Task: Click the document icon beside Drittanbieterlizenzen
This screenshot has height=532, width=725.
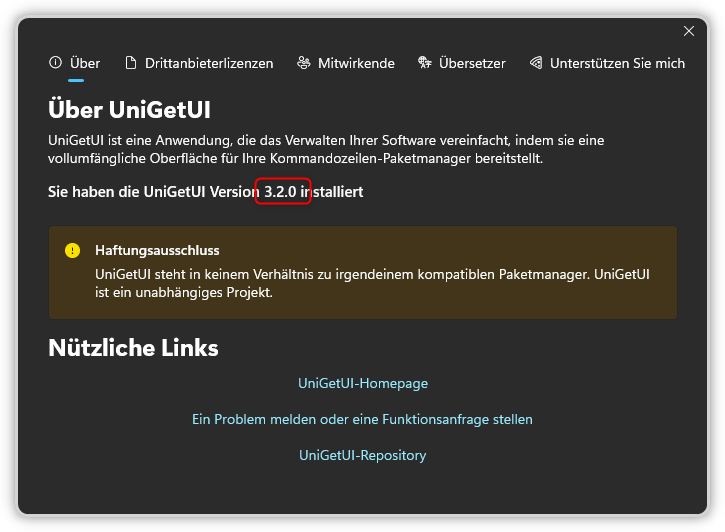Action: point(131,63)
